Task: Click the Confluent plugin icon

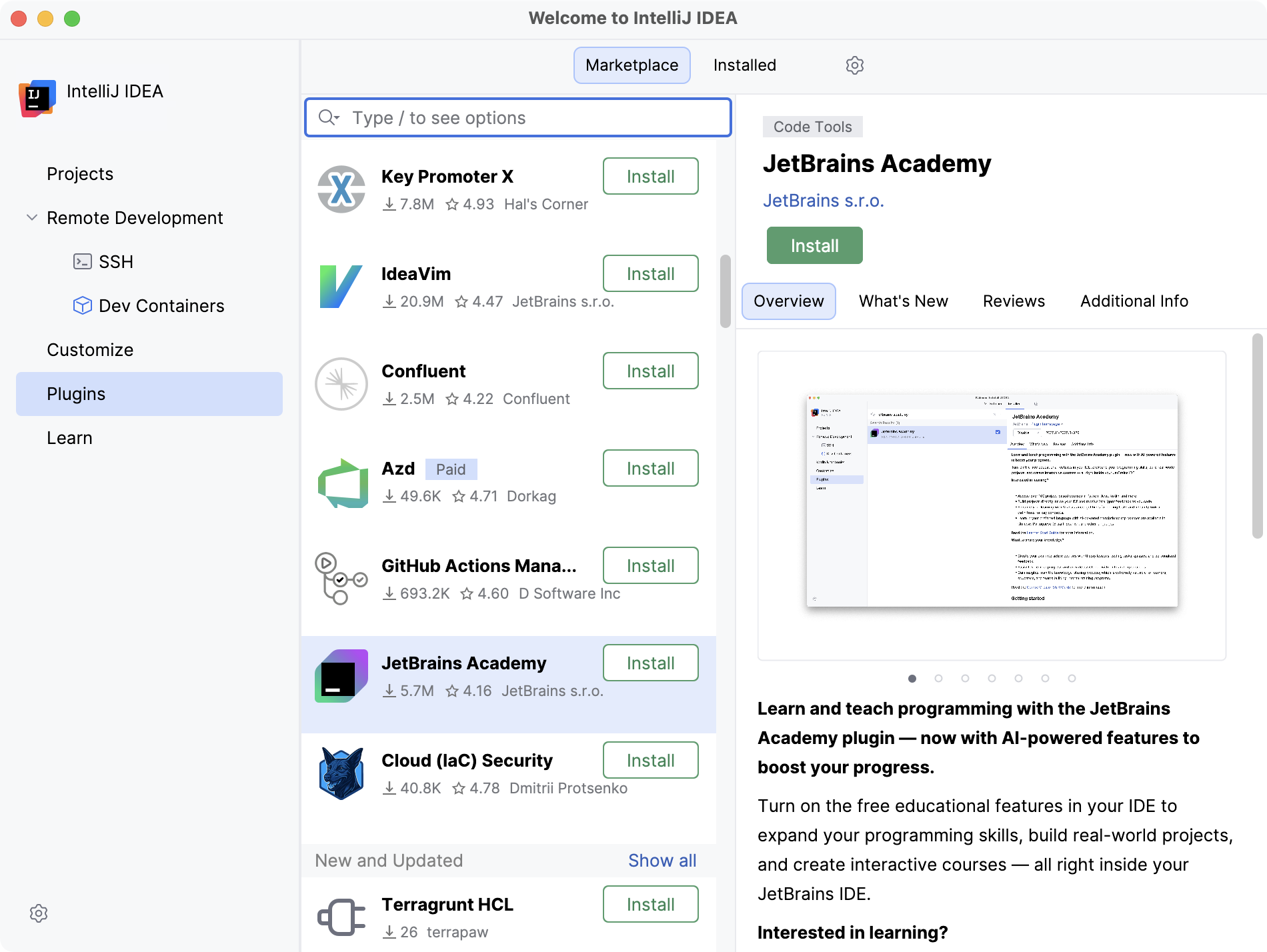Action: [341, 384]
